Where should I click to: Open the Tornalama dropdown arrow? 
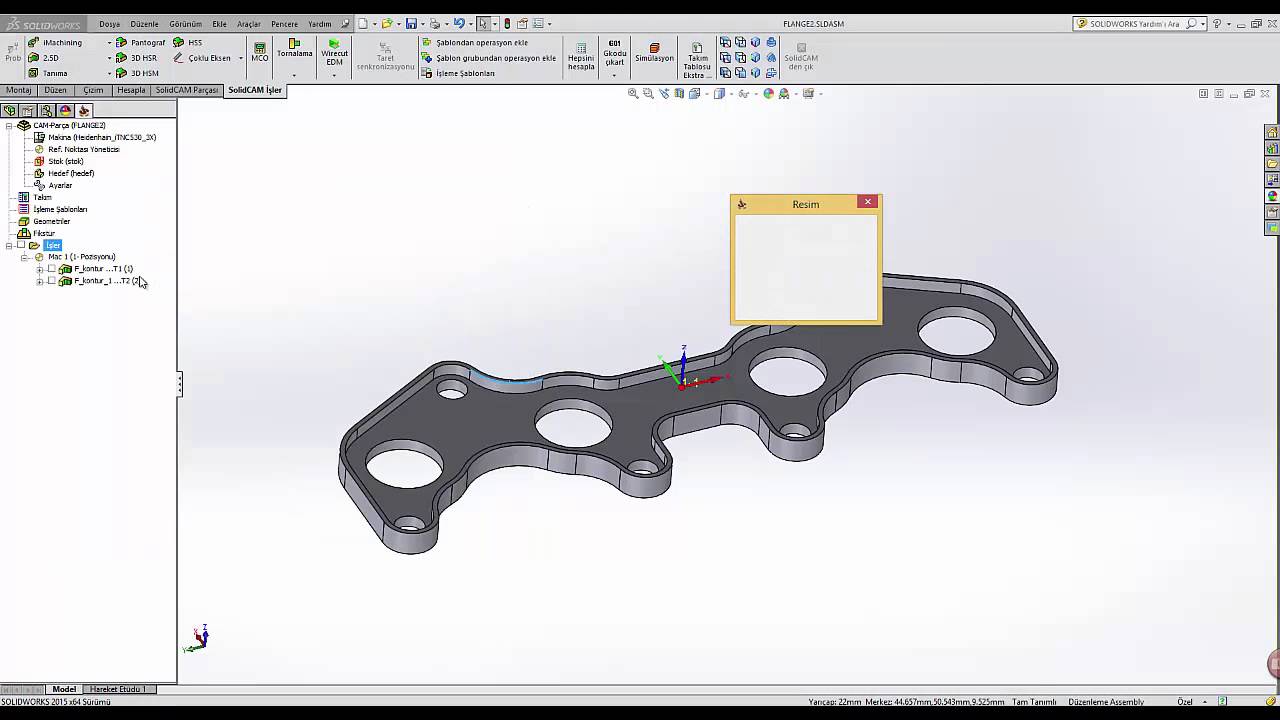point(294,75)
